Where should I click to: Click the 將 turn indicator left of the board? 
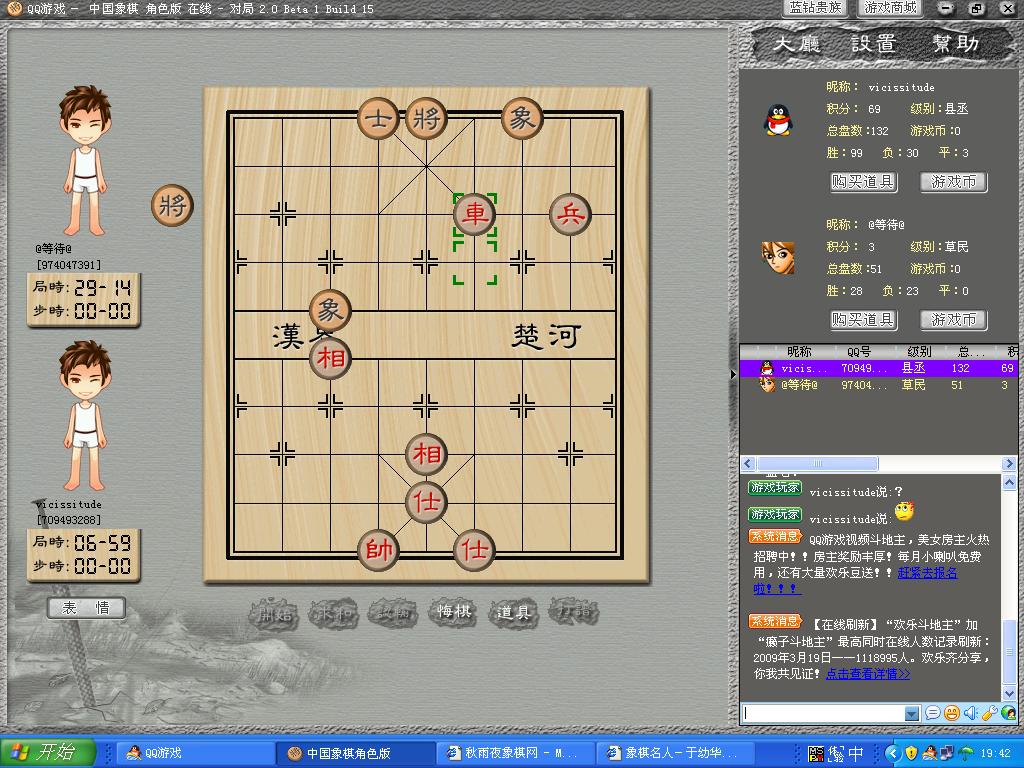(x=172, y=206)
